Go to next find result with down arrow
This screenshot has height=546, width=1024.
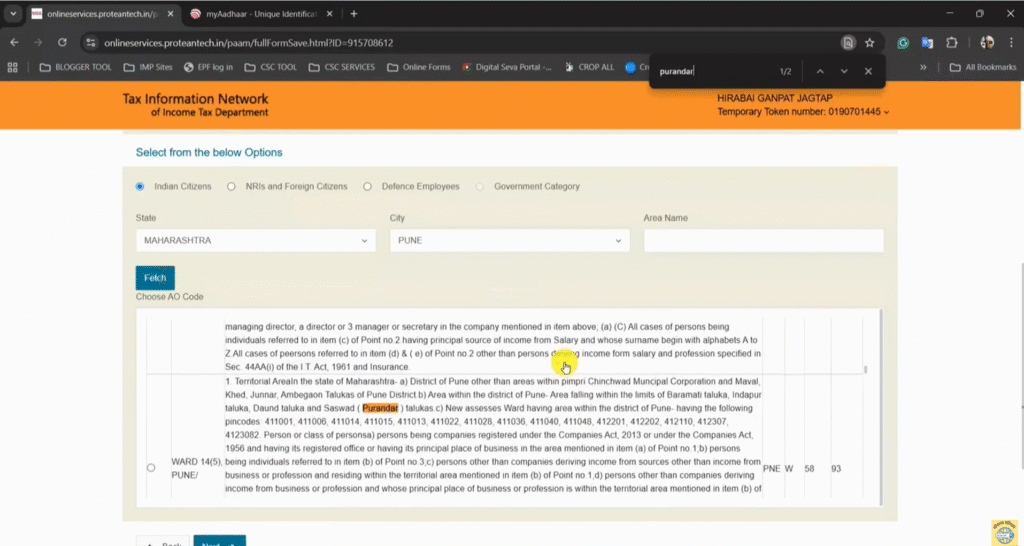point(844,71)
